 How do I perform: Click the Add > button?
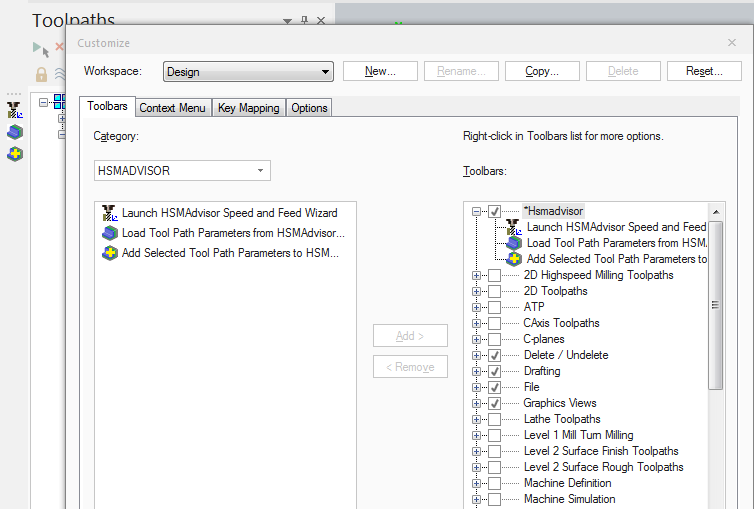(410, 335)
